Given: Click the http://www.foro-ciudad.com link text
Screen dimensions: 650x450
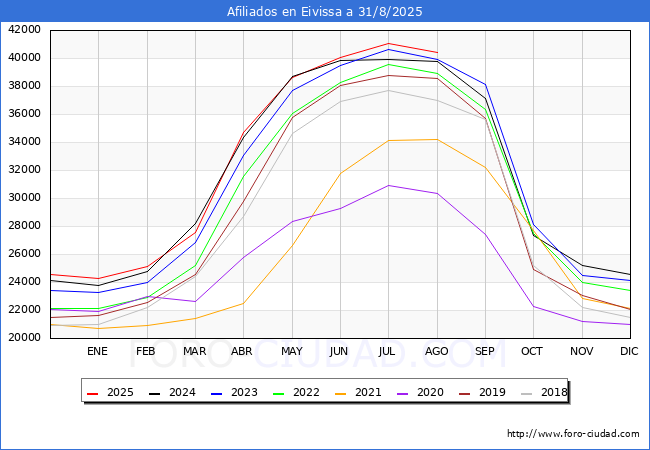Looking at the screenshot, I should 573,434.
